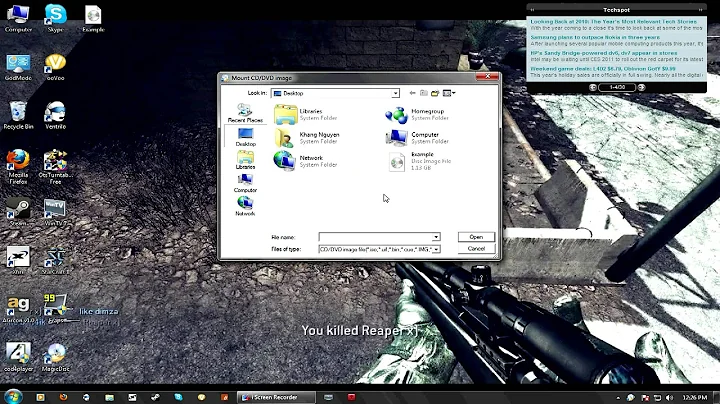The height and width of the screenshot is (404, 720).
Task: Open HP's Sandy Bridge-powered dv6 headline
Action: click(x=603, y=53)
